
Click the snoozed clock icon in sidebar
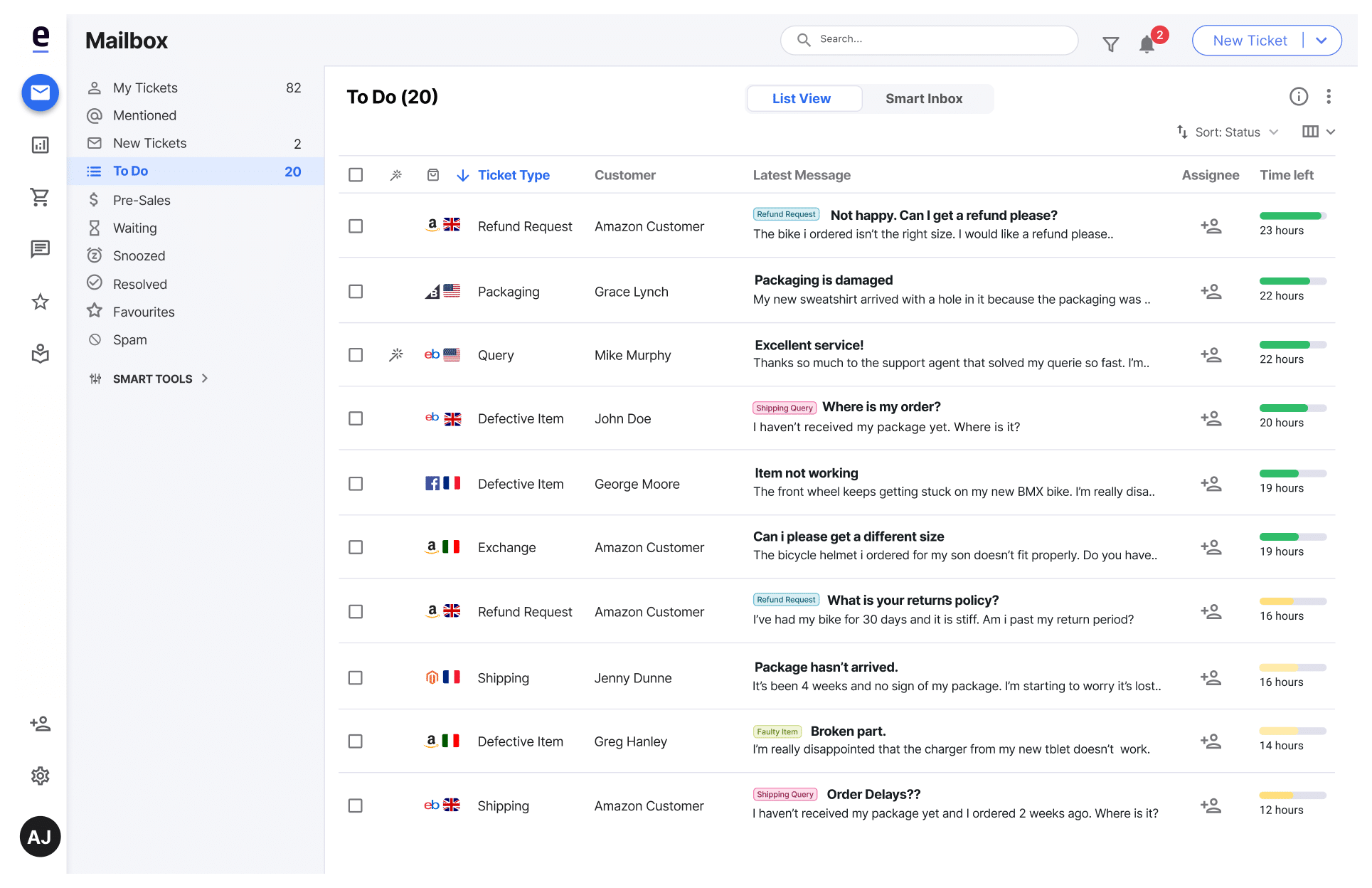pyautogui.click(x=94, y=256)
